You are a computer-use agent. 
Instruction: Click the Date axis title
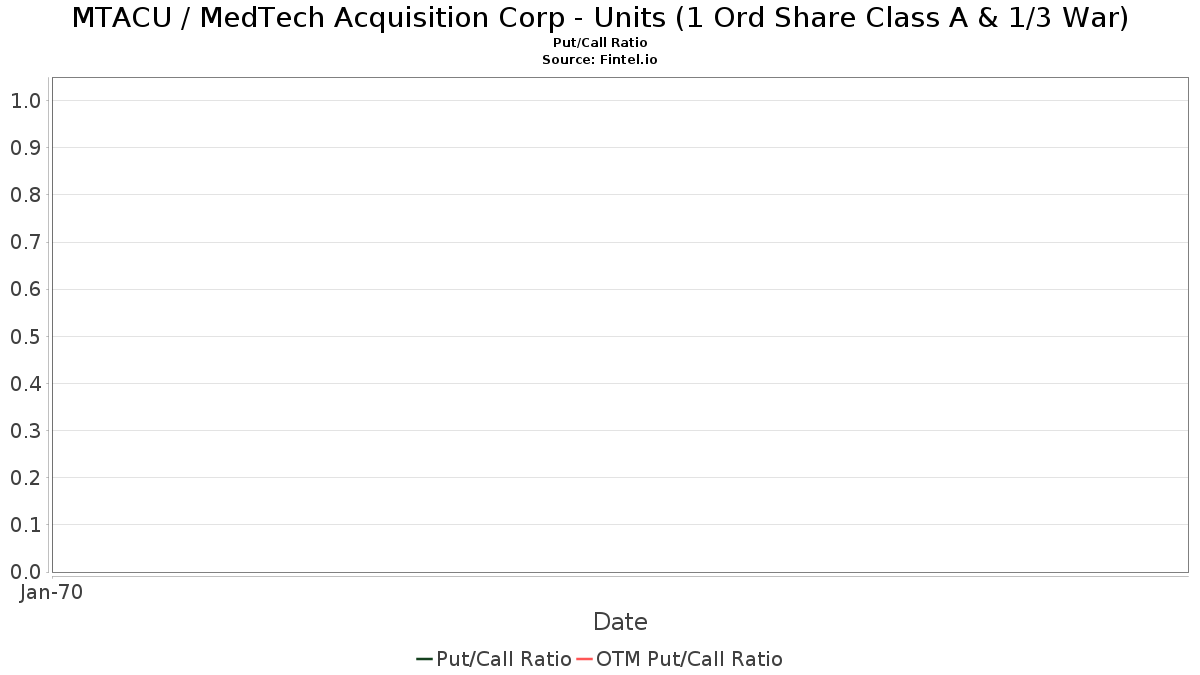pyautogui.click(x=620, y=622)
